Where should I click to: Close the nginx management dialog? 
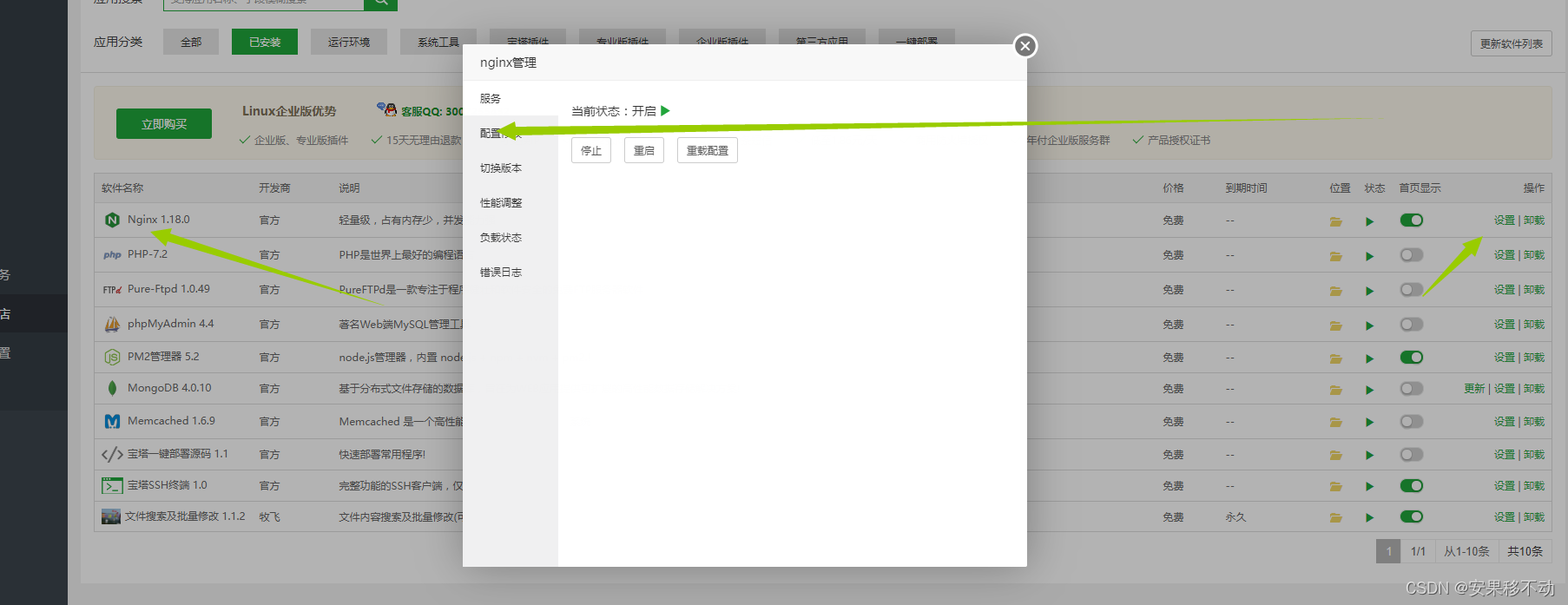1025,46
